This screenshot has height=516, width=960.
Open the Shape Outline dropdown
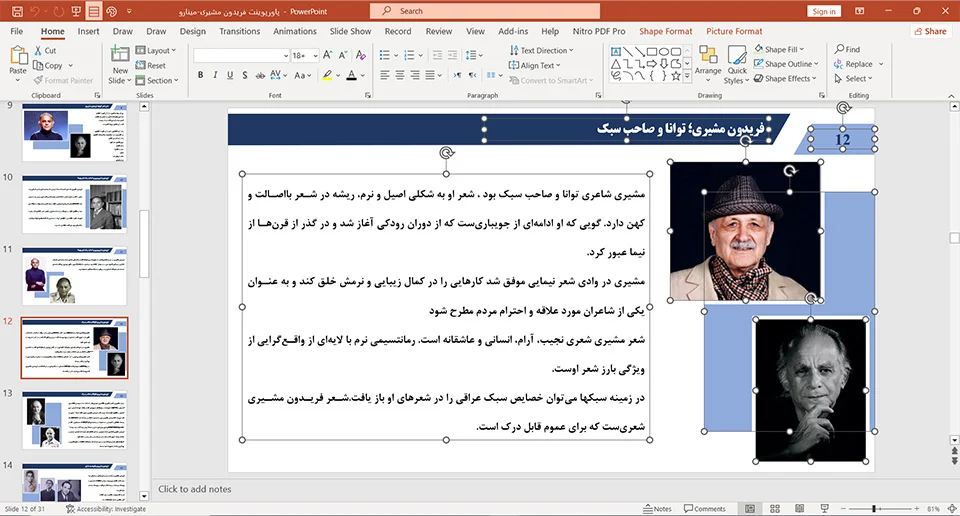tap(786, 64)
